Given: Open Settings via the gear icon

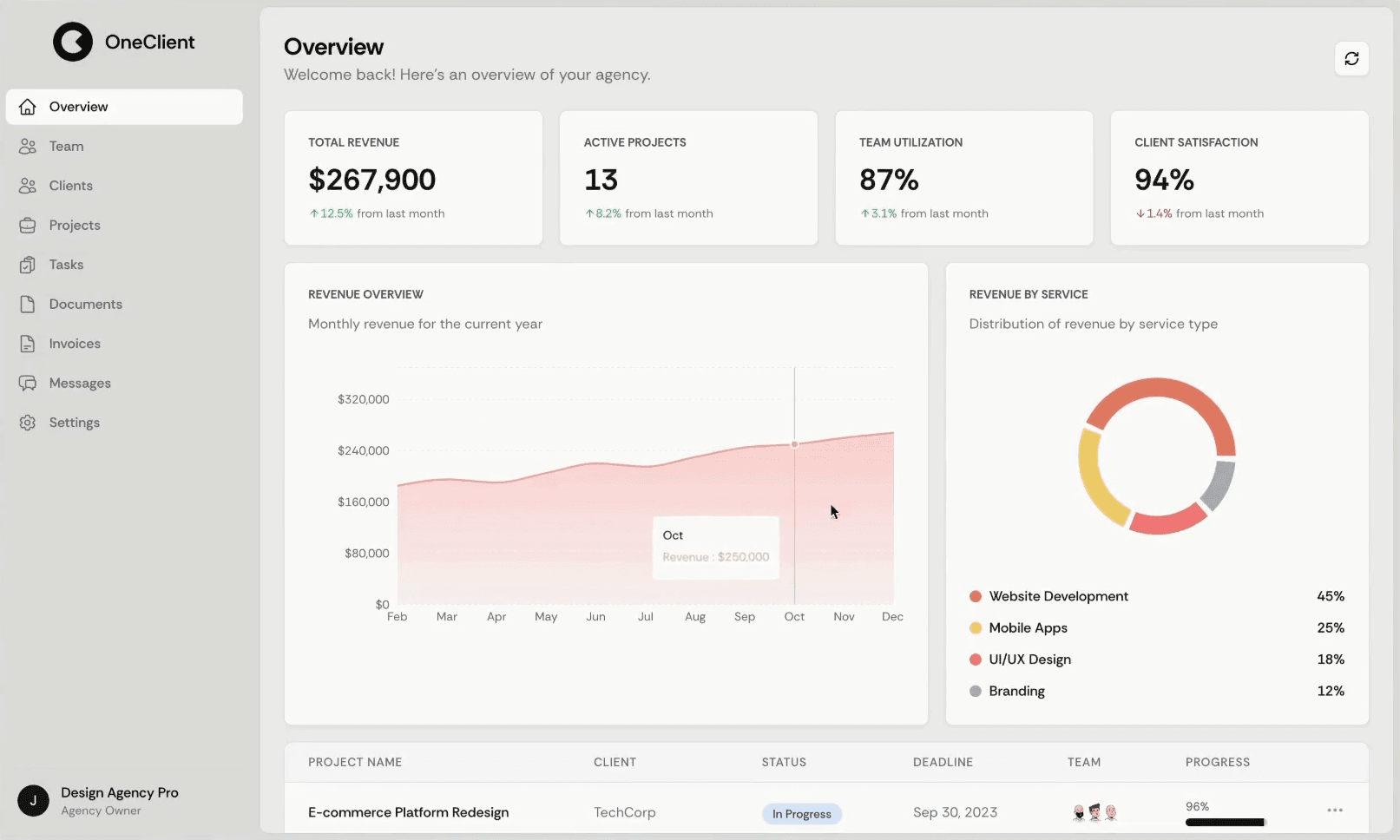Looking at the screenshot, I should coord(29,423).
